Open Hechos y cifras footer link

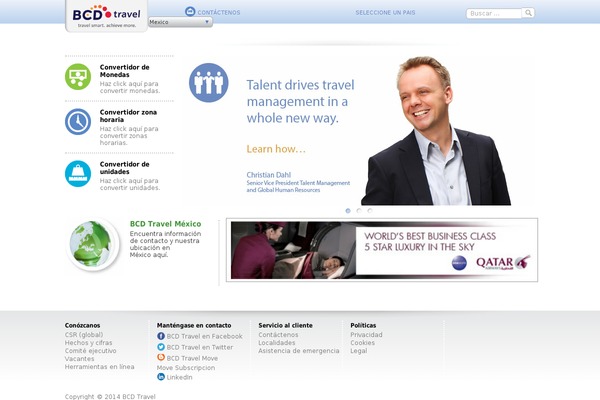pos(88,343)
